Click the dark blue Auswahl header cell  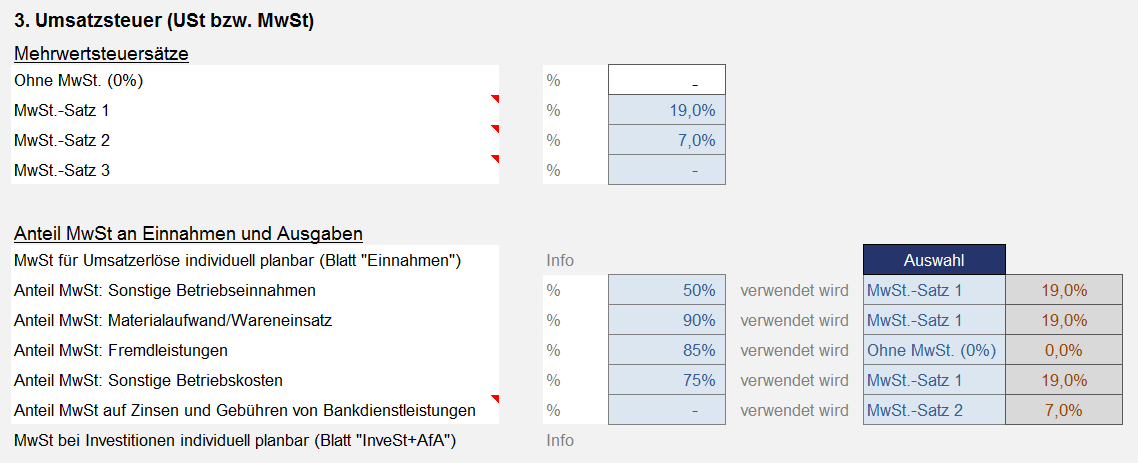pyautogui.click(x=934, y=260)
